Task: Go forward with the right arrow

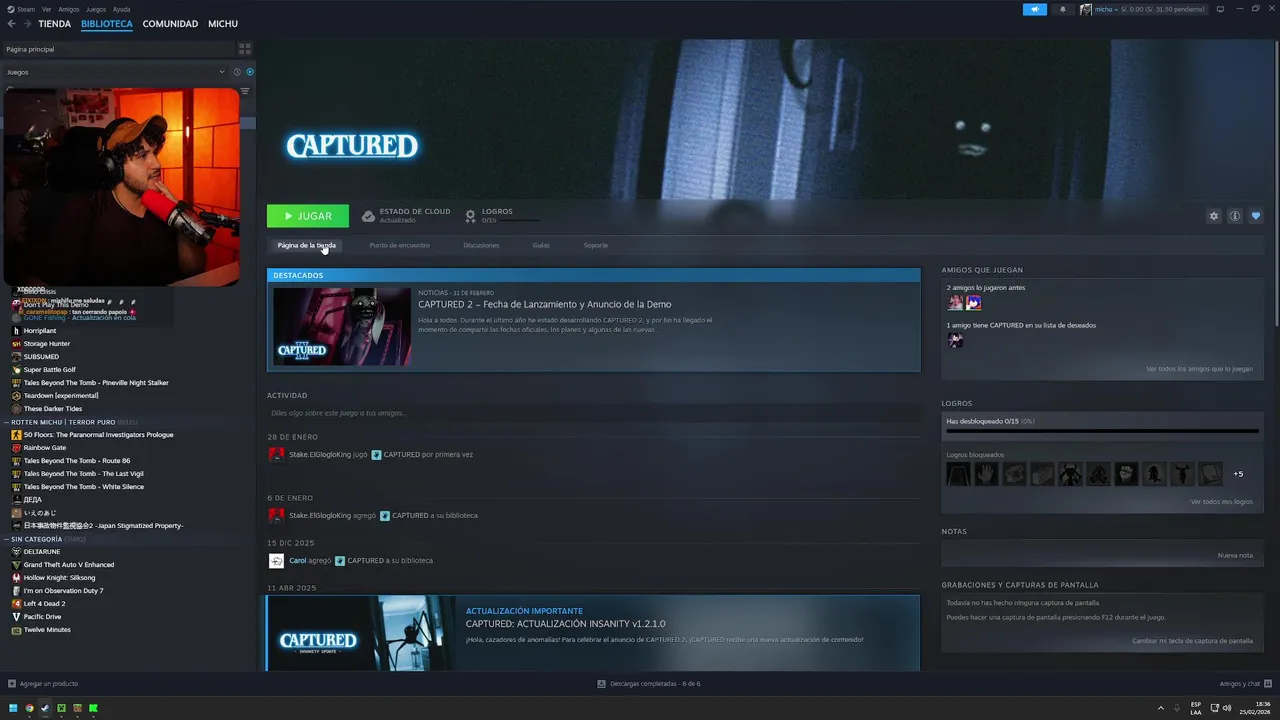Action: [26, 24]
